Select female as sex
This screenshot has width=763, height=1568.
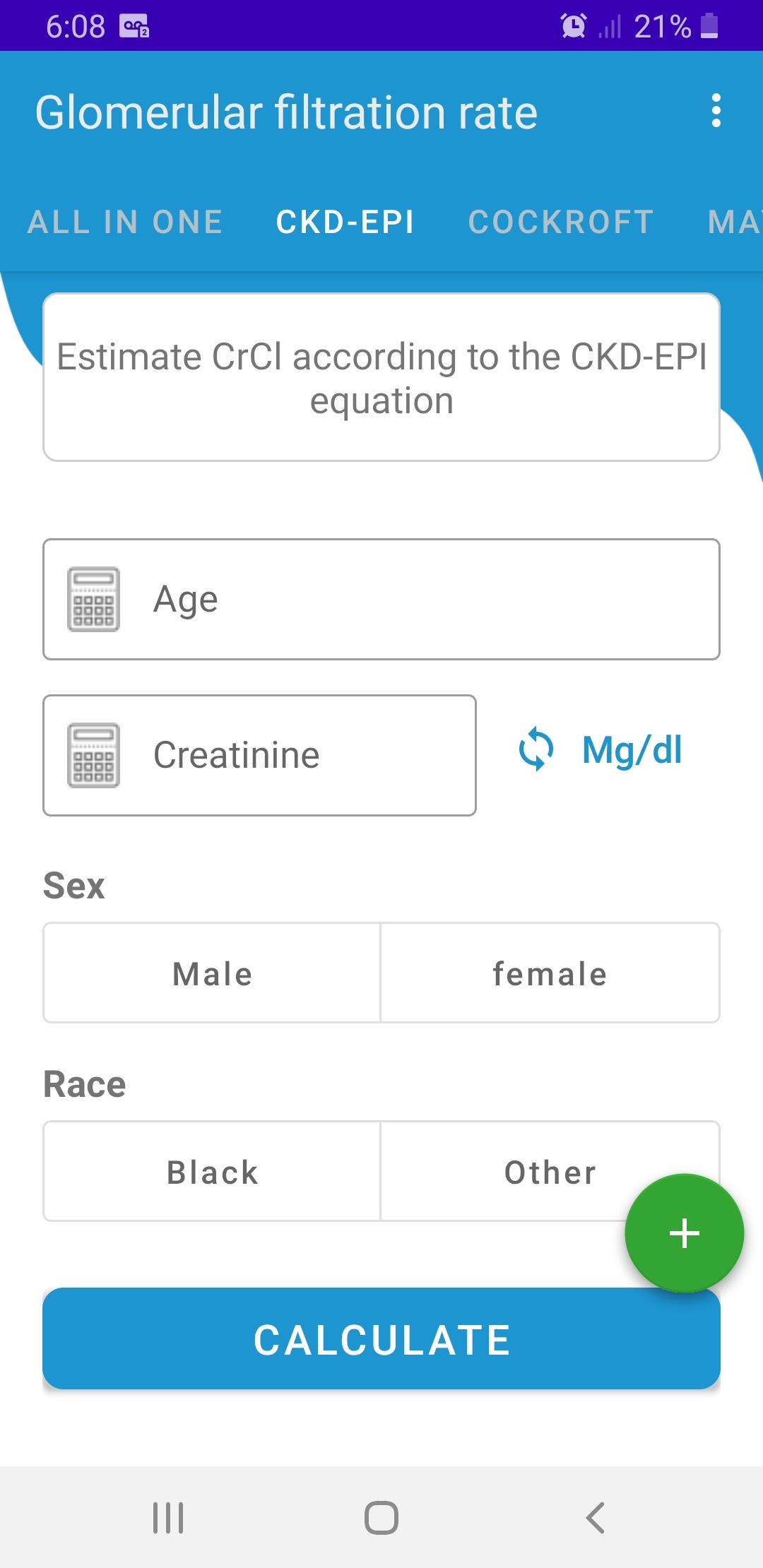pos(550,973)
